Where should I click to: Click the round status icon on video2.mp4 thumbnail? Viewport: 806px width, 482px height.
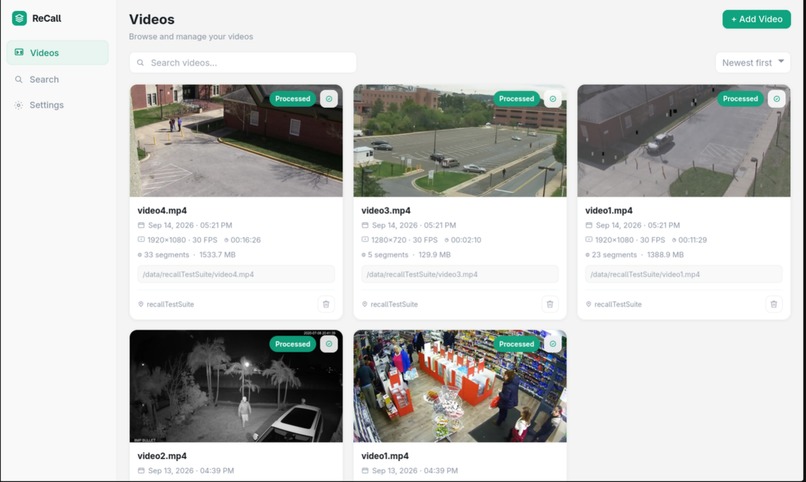[x=329, y=344]
